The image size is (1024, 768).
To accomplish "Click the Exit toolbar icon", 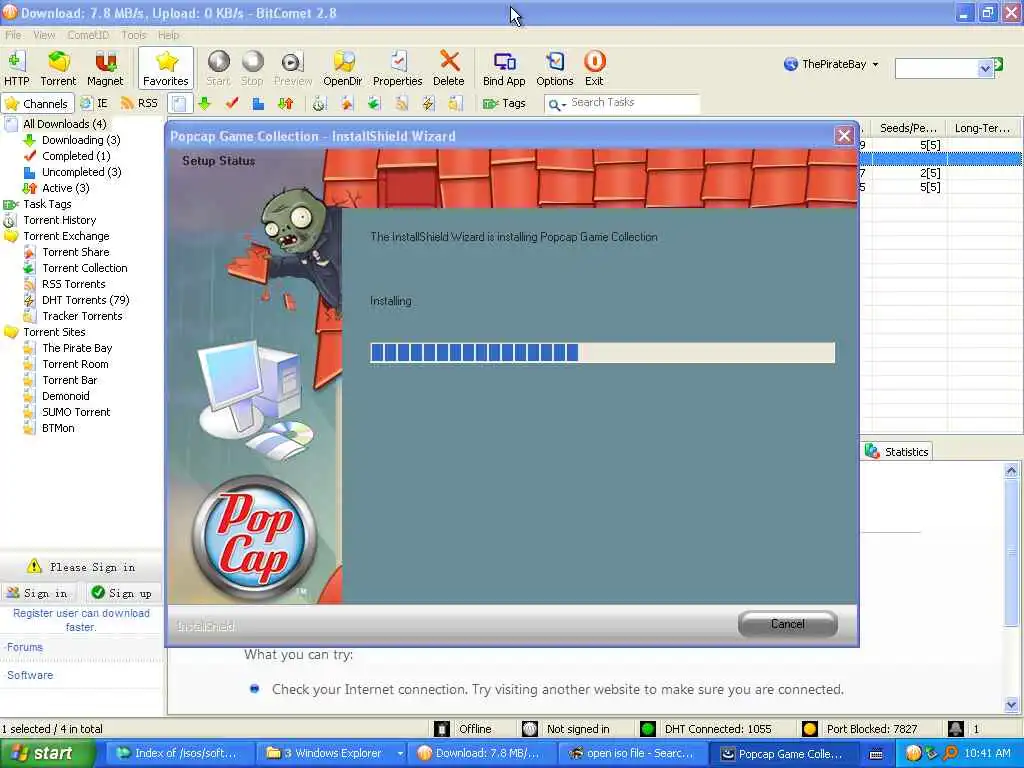I will click(x=594, y=68).
